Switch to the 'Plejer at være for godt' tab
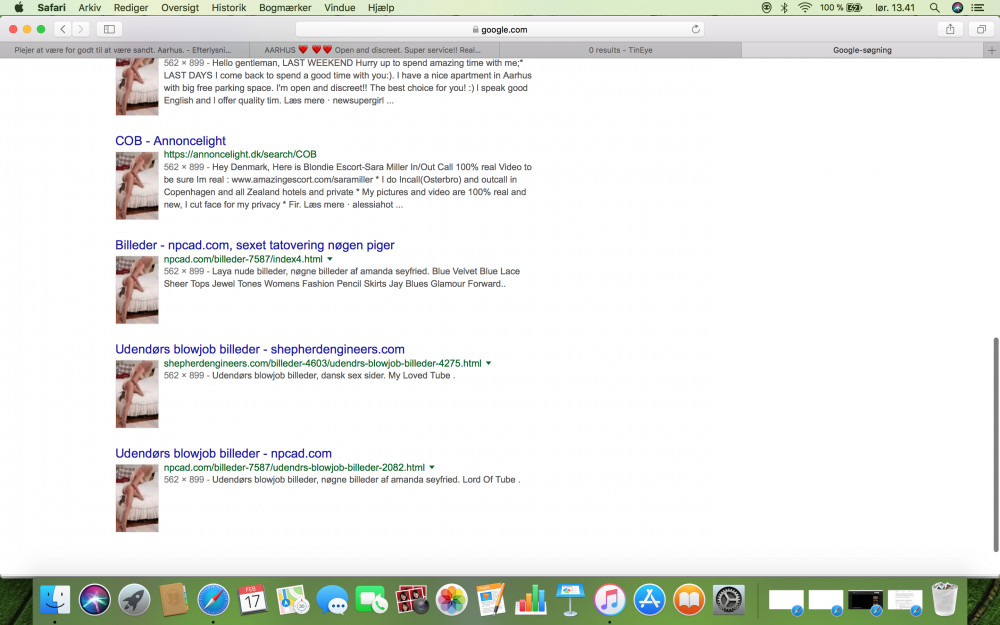 (x=123, y=50)
